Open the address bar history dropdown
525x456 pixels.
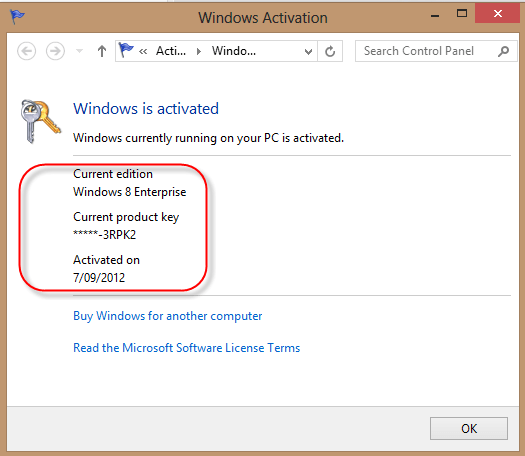308,52
